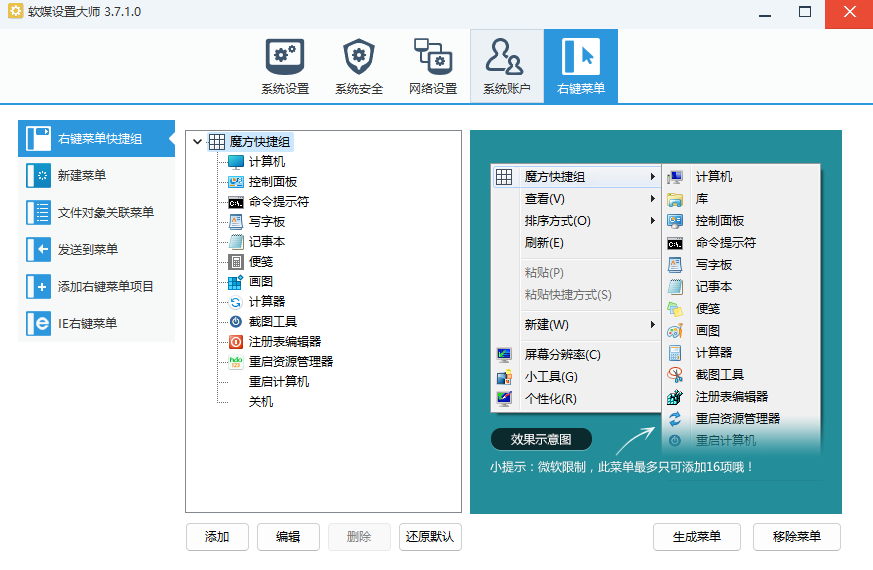
Task: Open the 系统设置 toolbar icon
Action: [285, 57]
